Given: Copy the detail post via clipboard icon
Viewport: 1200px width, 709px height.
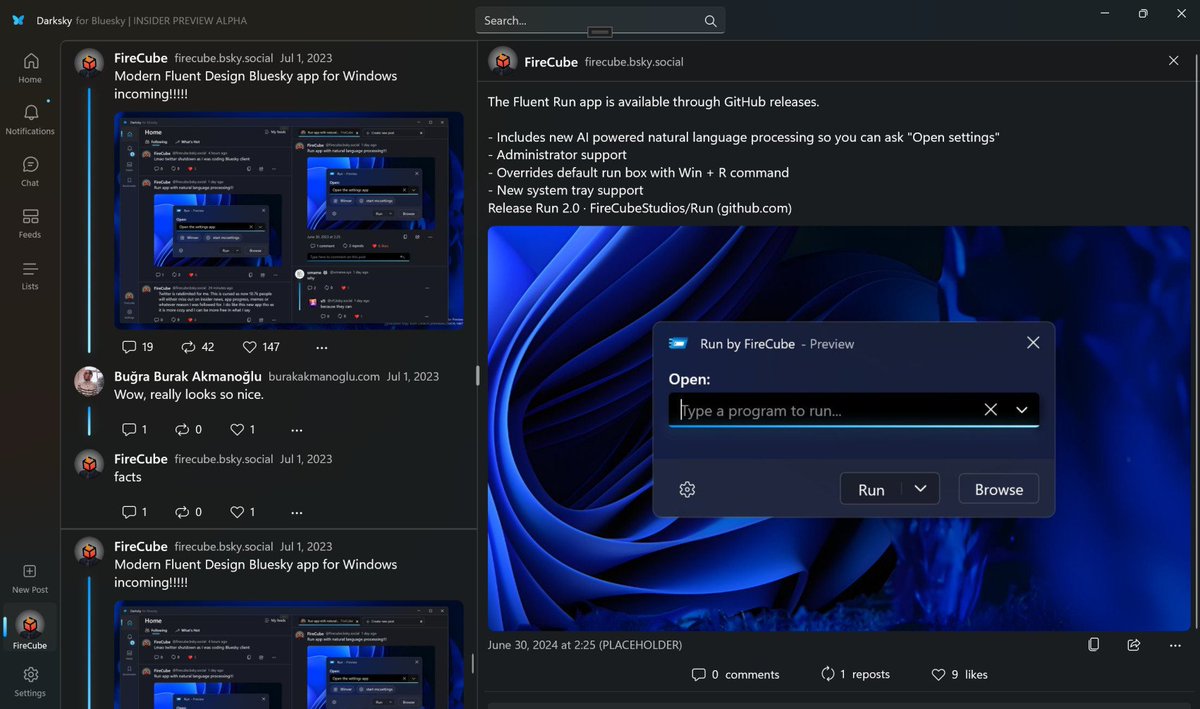Looking at the screenshot, I should tap(1094, 645).
